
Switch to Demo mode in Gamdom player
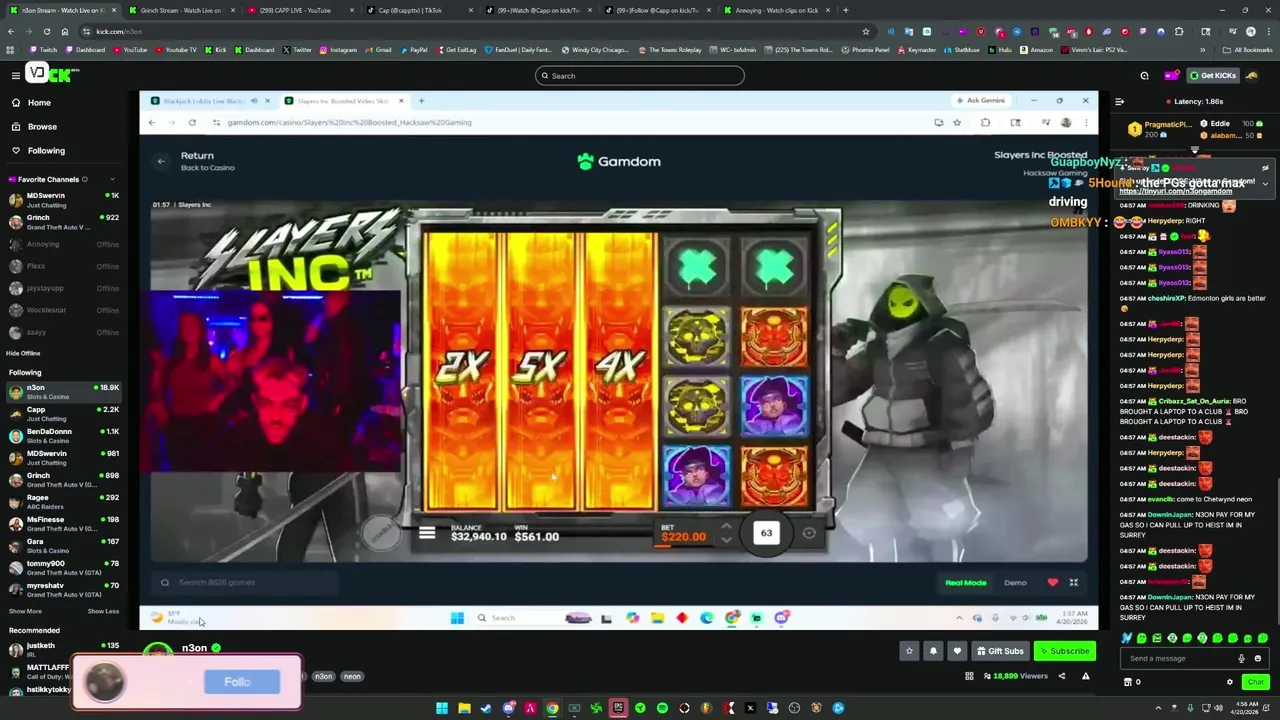(x=1015, y=583)
